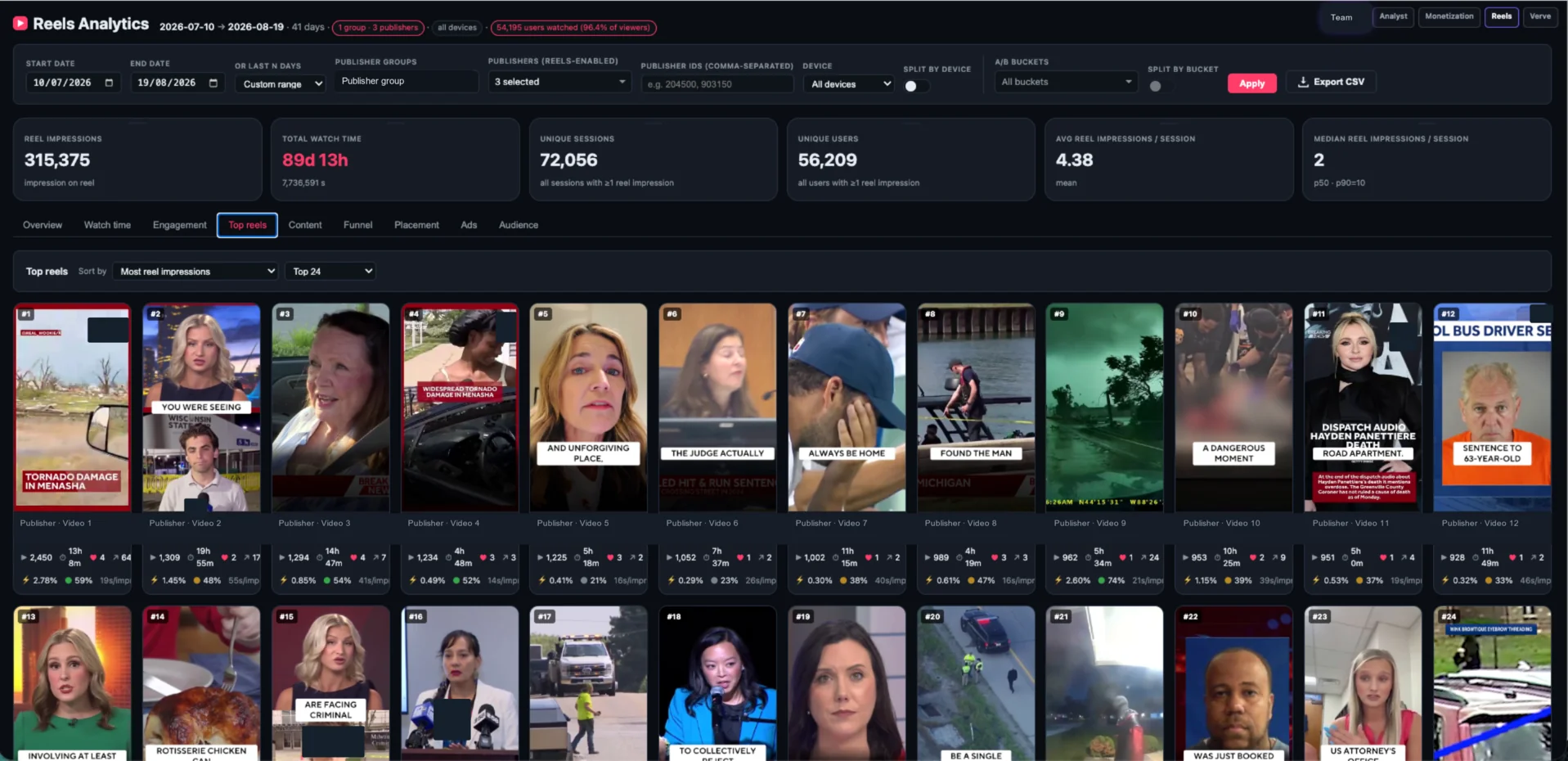Click the play views icon on Video 4
1568x761 pixels.
(x=411, y=557)
